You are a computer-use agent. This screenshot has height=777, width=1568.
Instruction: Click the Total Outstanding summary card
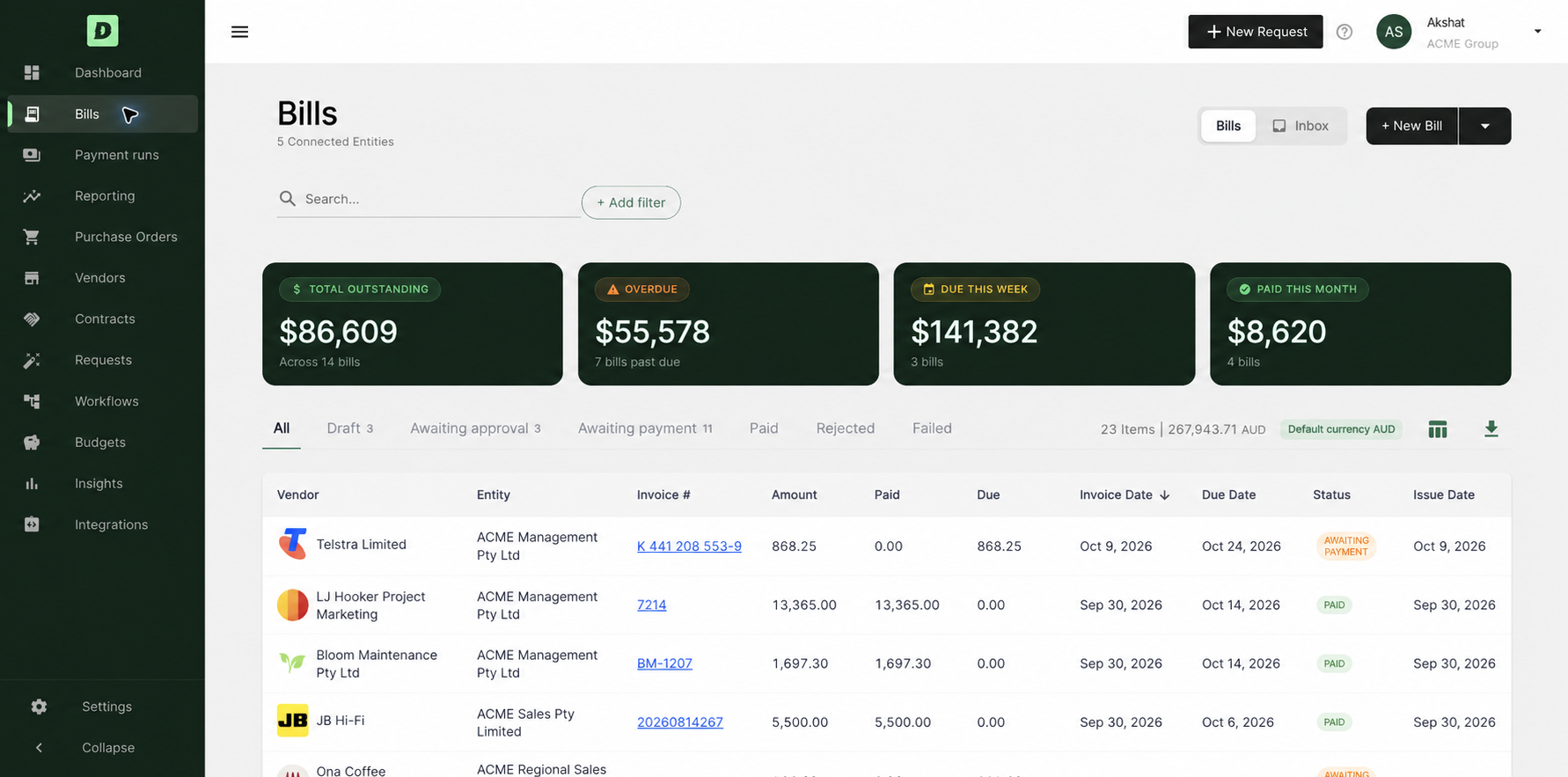point(412,324)
